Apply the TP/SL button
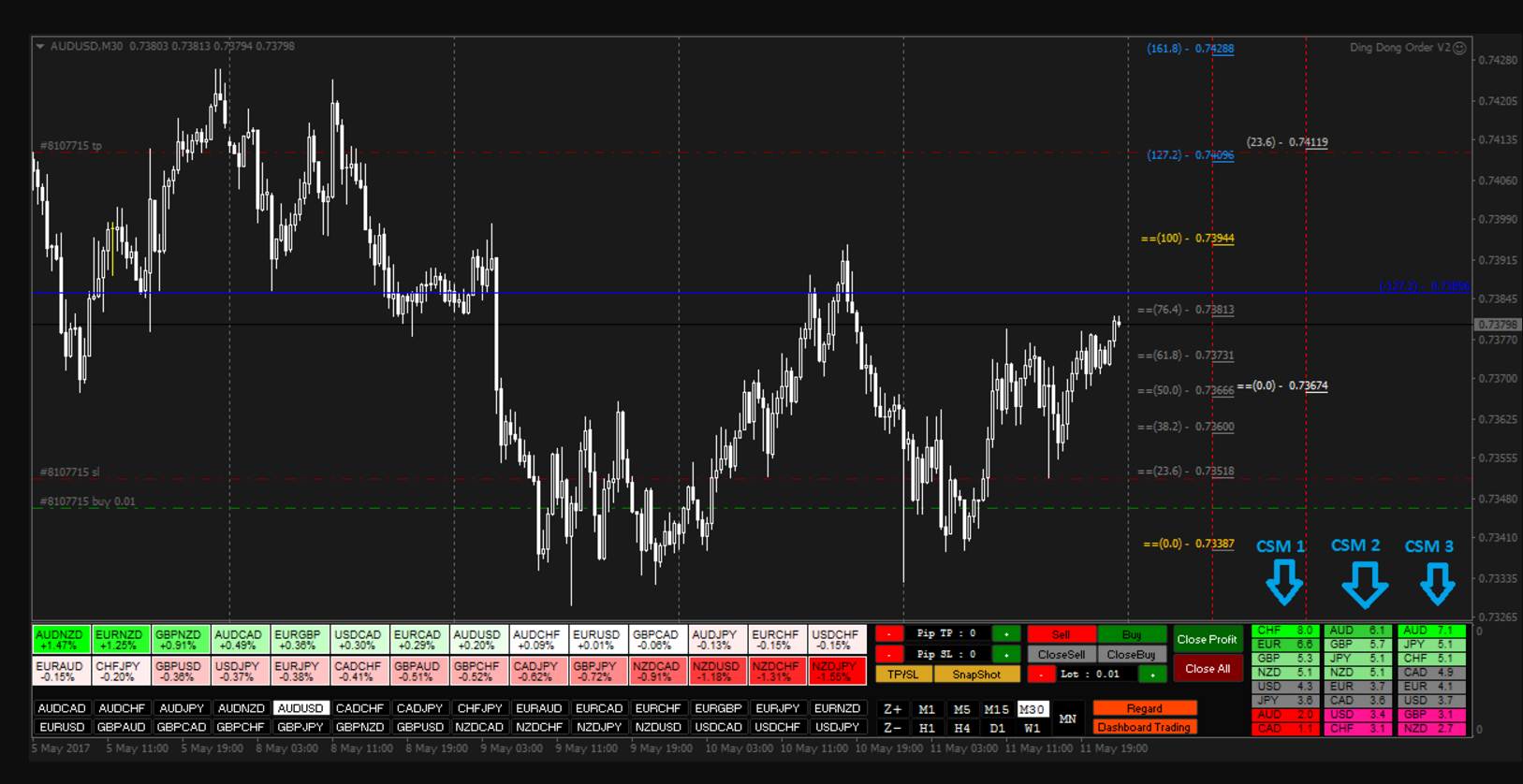The height and width of the screenshot is (784, 1523). pos(903,674)
